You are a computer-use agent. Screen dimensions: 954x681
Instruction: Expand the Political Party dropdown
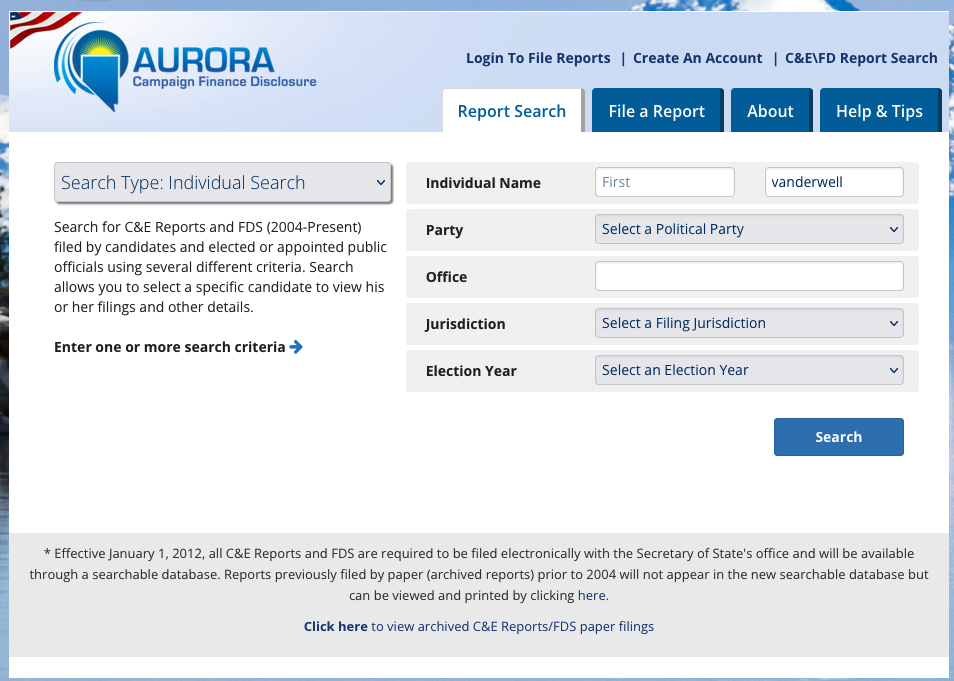point(749,229)
